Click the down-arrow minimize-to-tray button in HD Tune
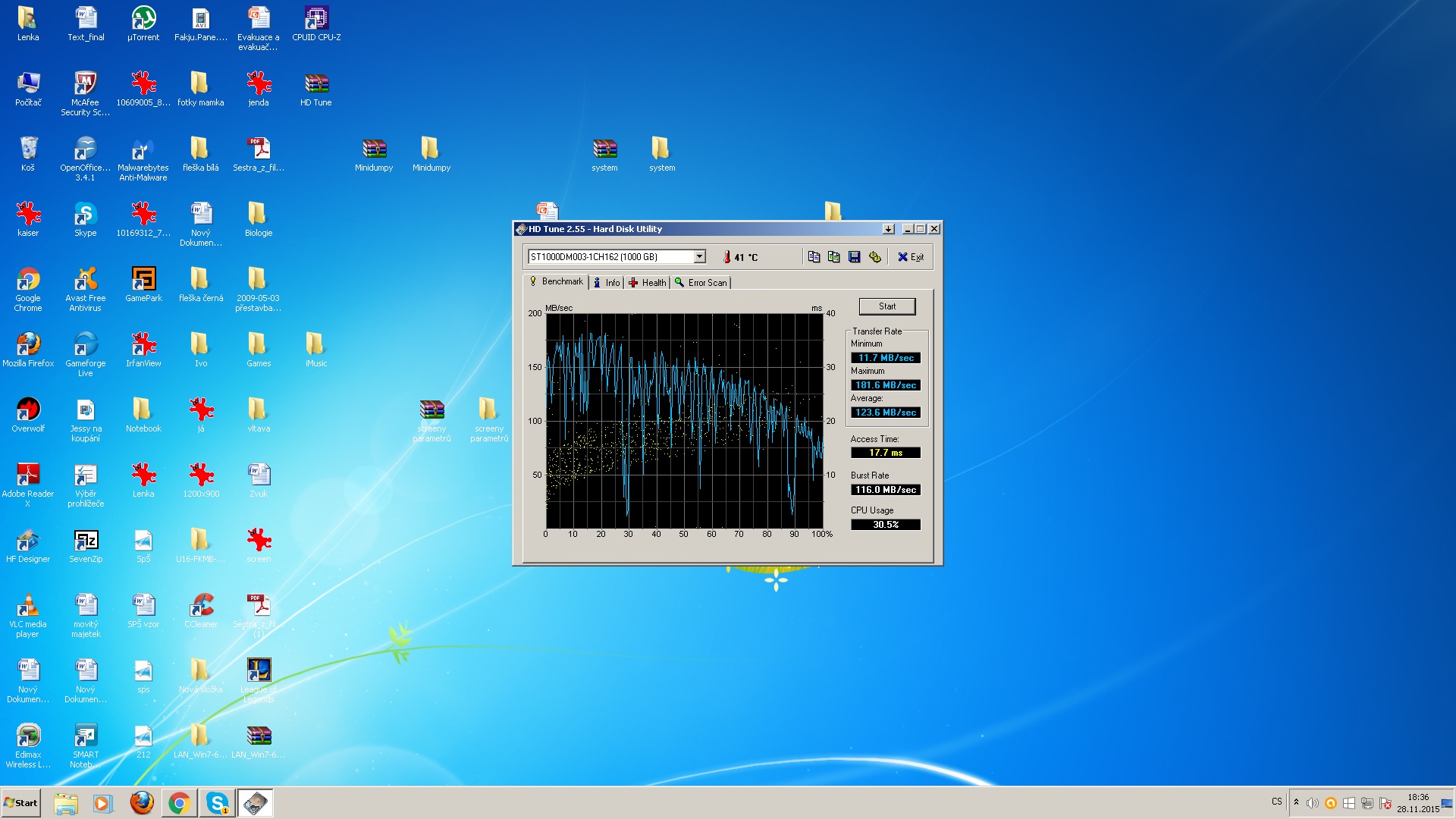This screenshot has width=1456, height=819. [x=889, y=229]
